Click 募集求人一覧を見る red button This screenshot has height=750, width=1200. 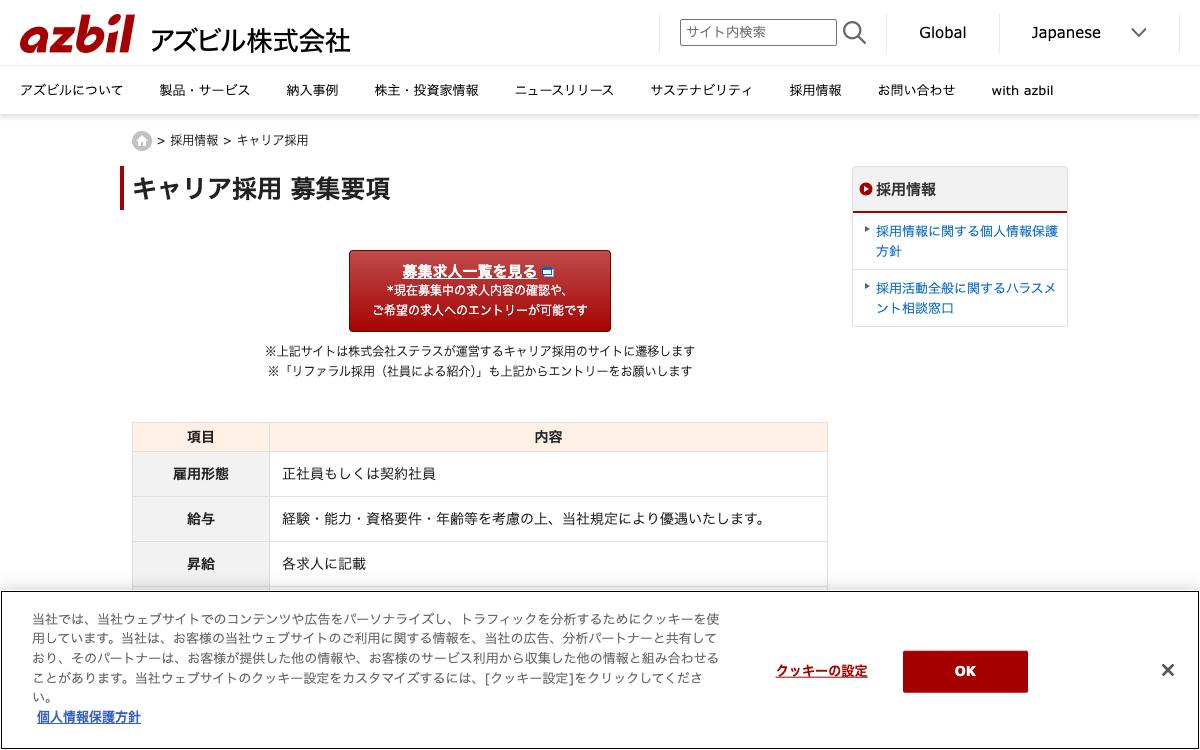480,291
